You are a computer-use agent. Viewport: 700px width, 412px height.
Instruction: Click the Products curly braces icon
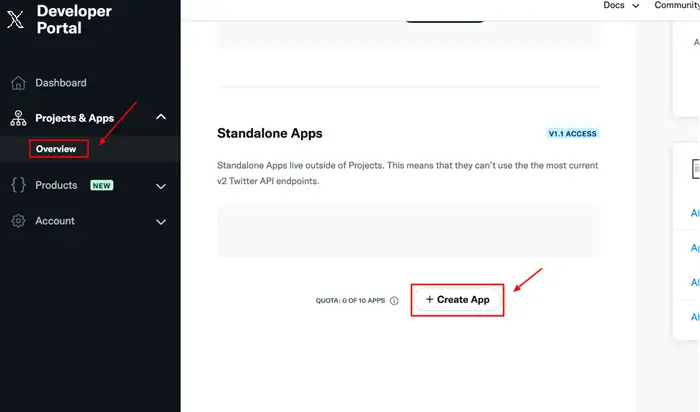pos(18,185)
